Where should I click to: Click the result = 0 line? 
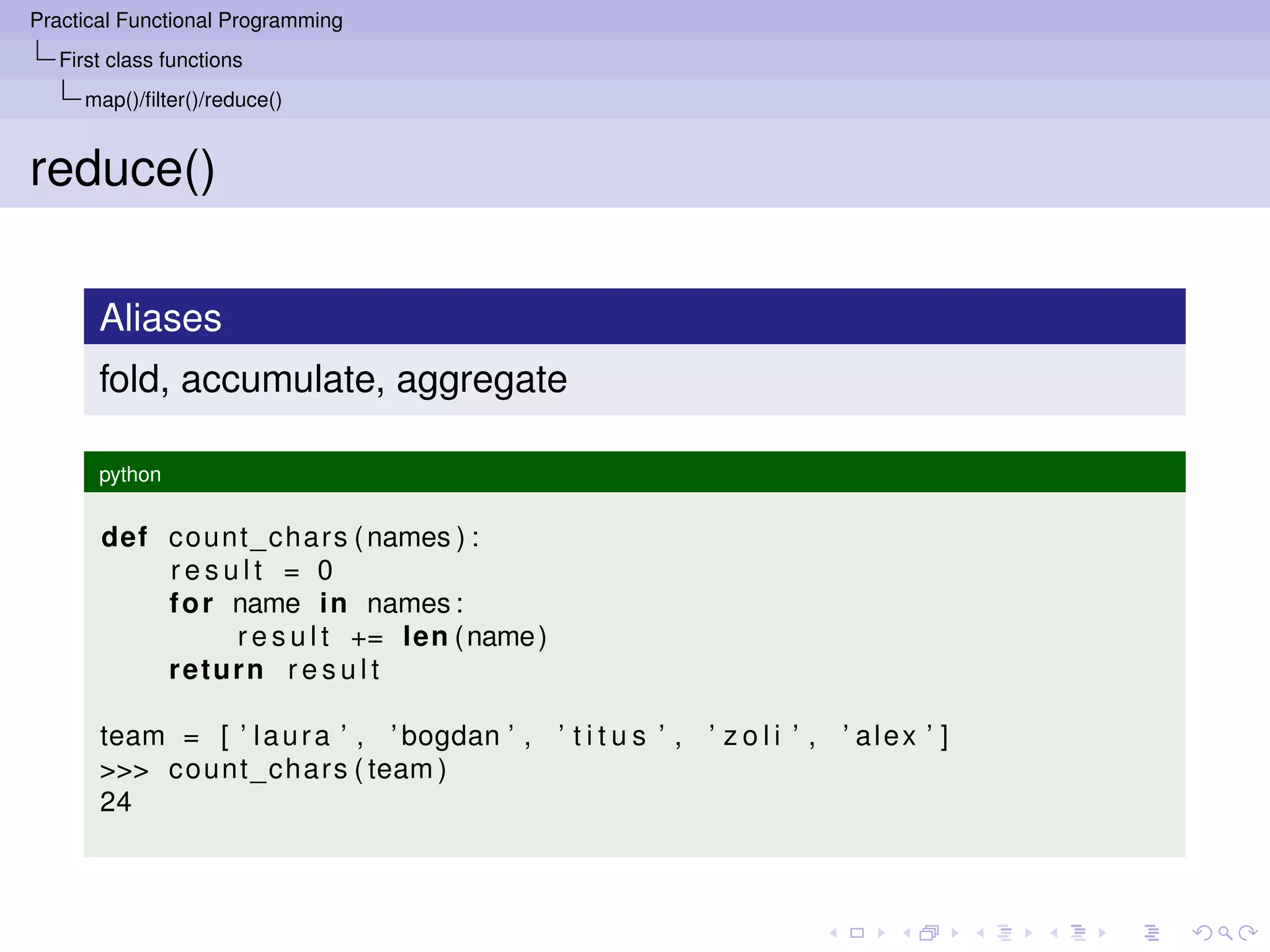(251, 570)
